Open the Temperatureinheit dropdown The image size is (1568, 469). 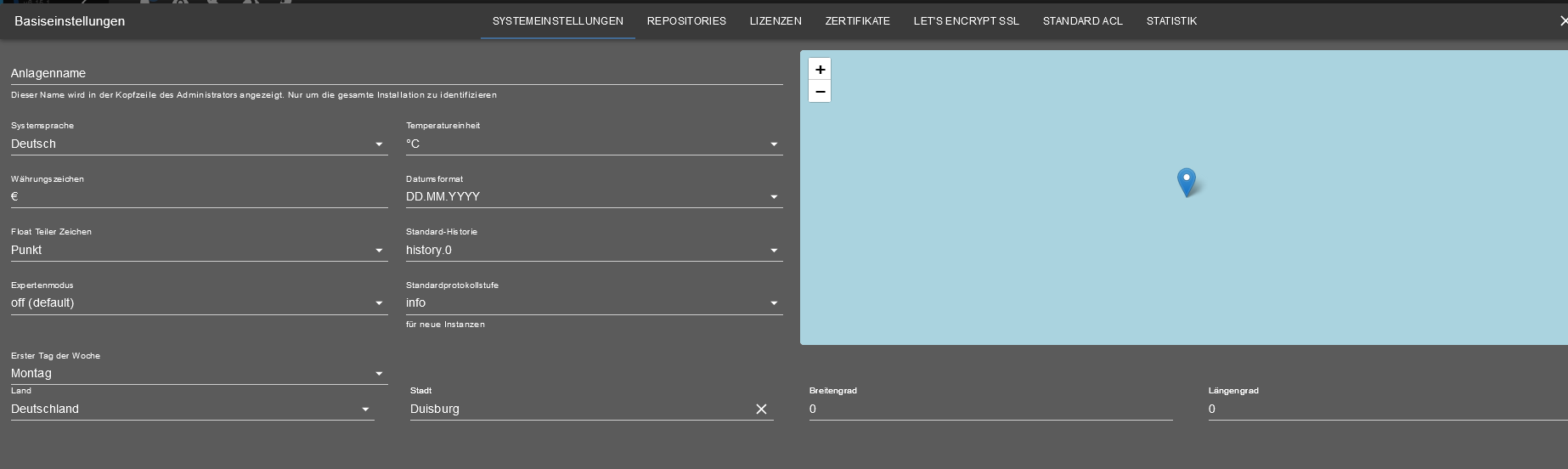[x=594, y=144]
